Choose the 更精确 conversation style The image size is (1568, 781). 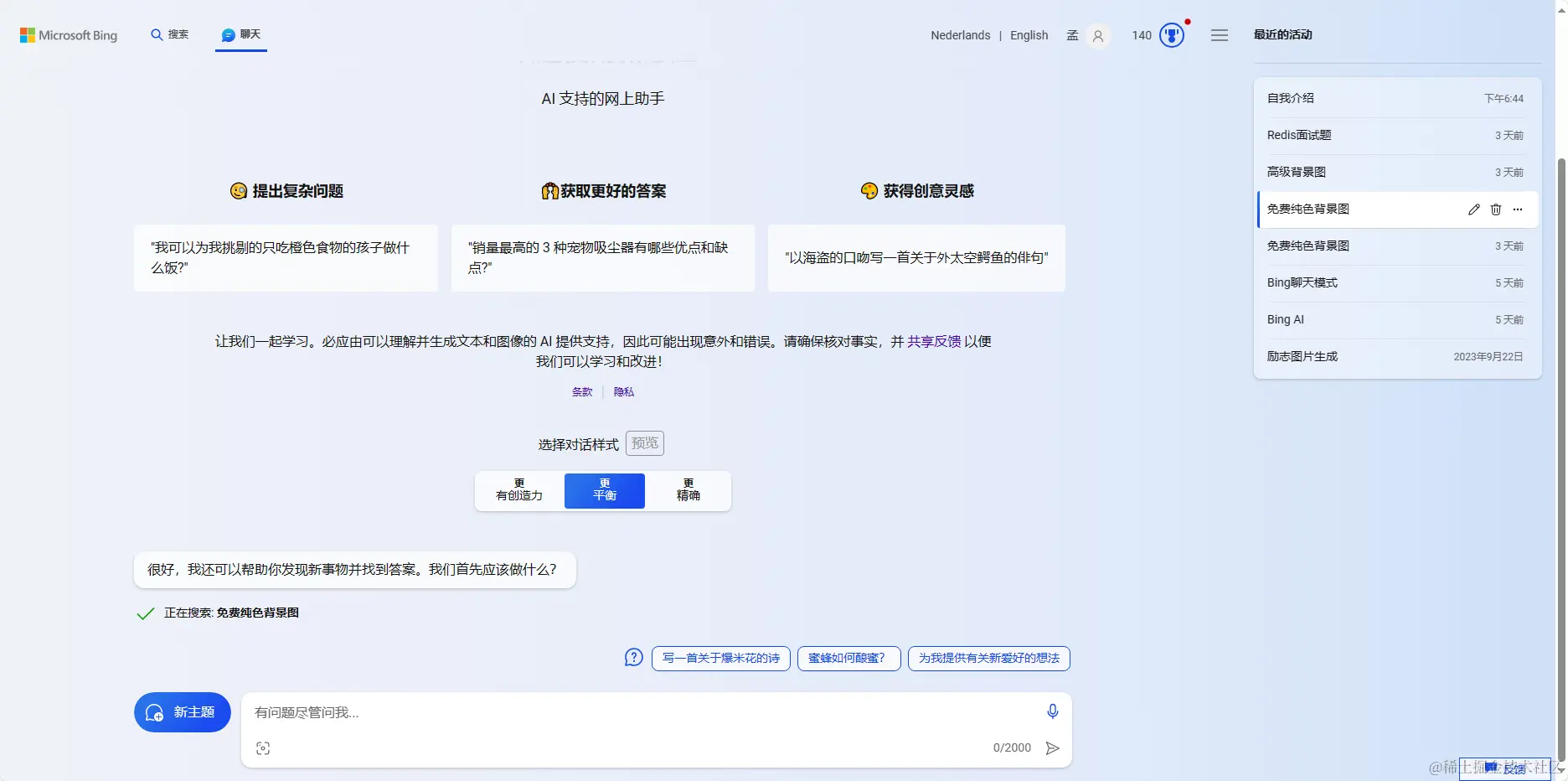click(x=689, y=490)
